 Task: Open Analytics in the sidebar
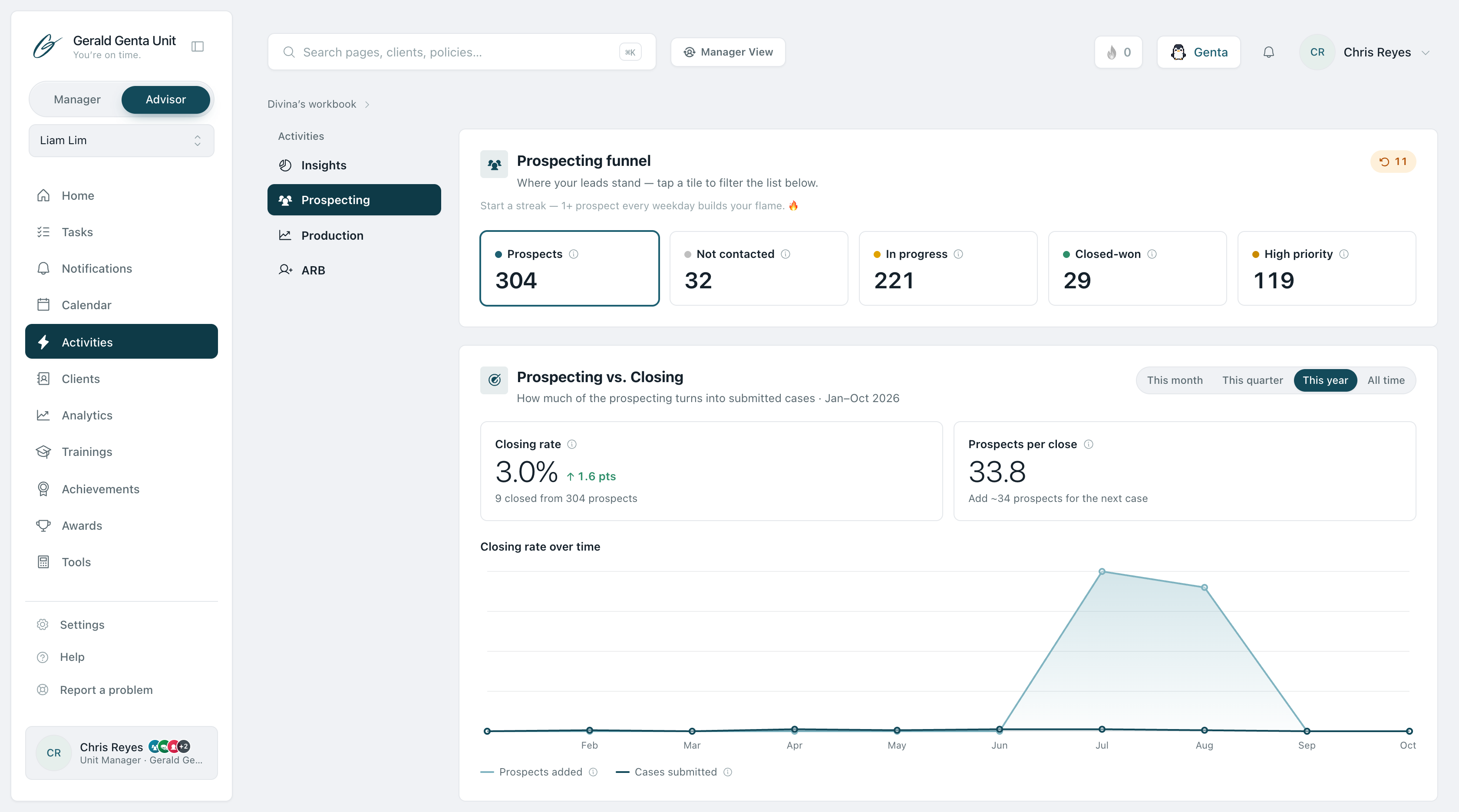pos(121,415)
